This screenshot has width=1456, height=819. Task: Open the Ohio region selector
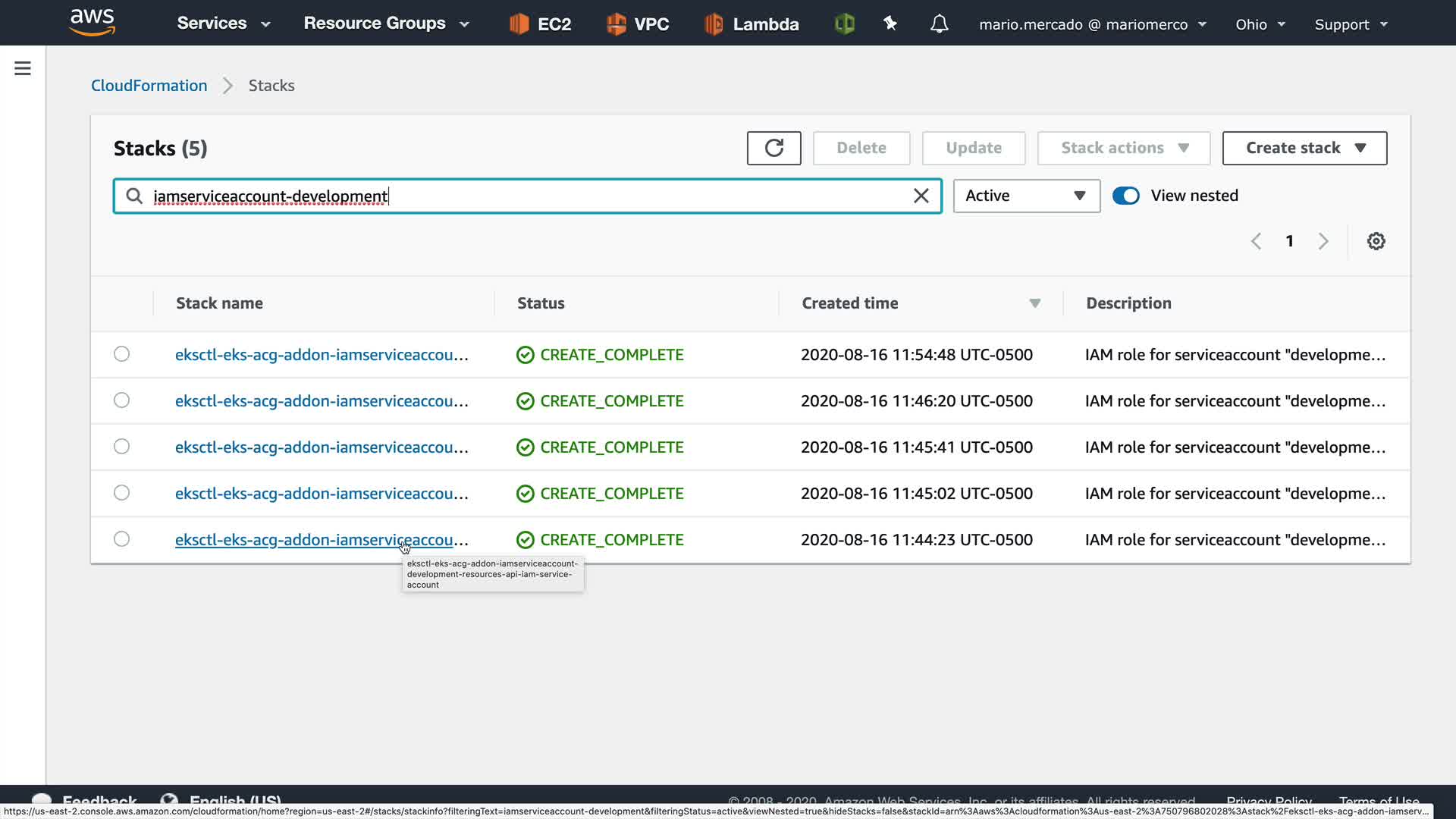click(x=1260, y=24)
